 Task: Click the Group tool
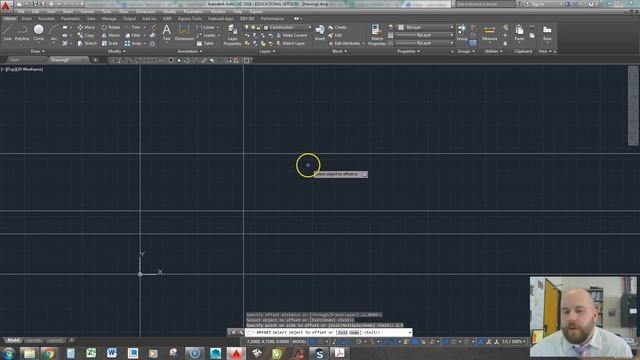click(462, 32)
